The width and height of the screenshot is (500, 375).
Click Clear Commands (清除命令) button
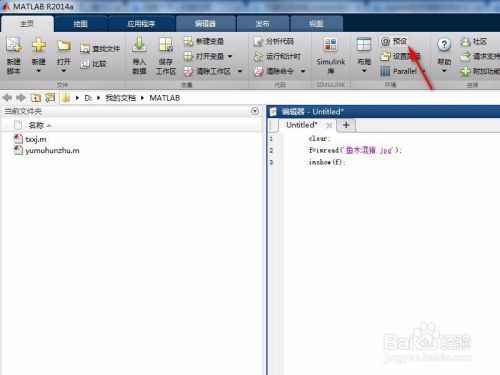(x=274, y=71)
